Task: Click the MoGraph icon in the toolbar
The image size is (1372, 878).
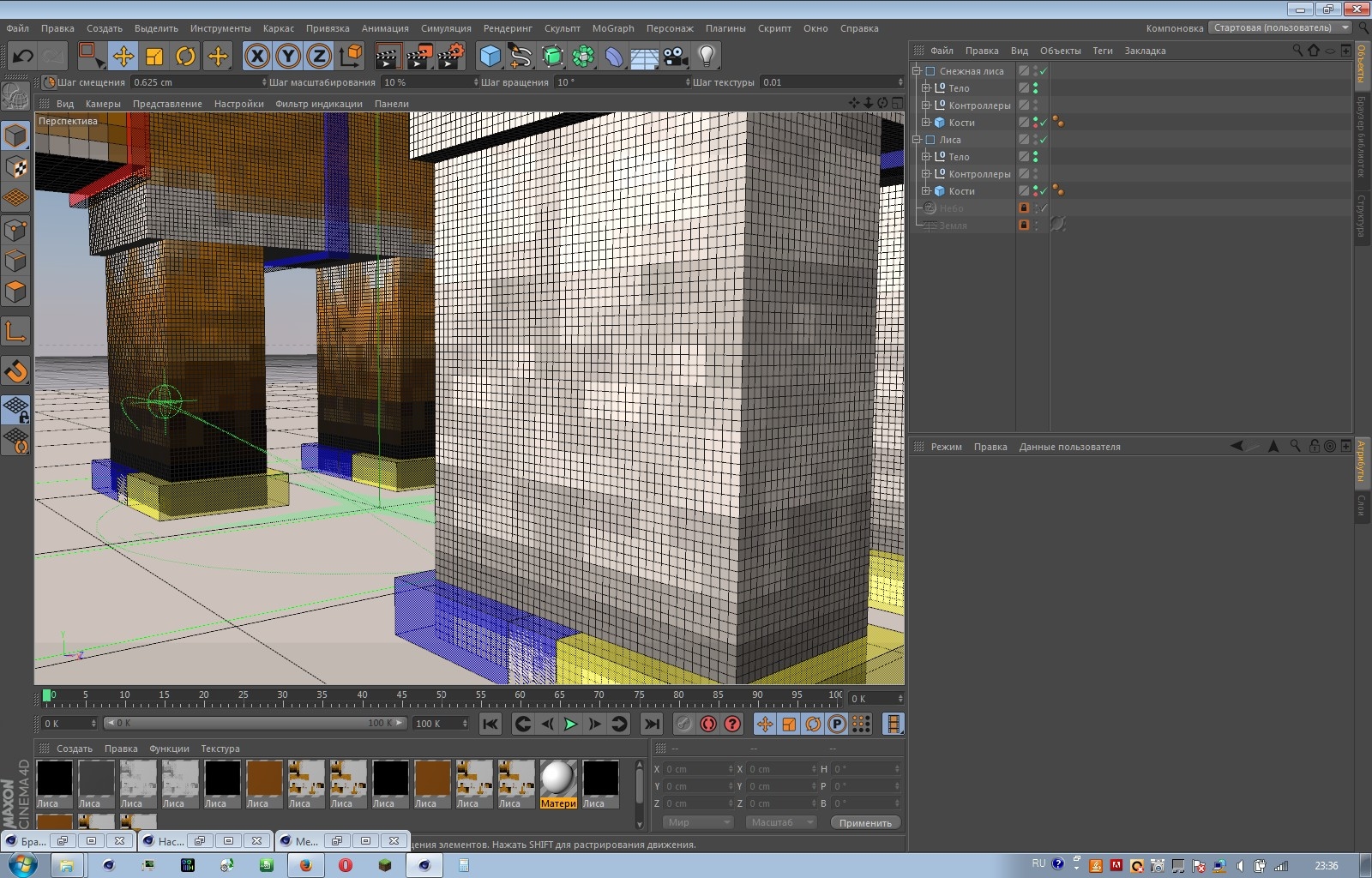Action: click(584, 56)
